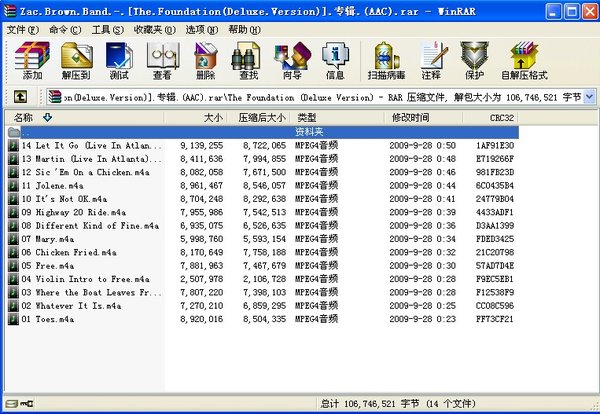Open the 收藏夹(O) menu
This screenshot has height=414, width=600.
tap(155, 29)
